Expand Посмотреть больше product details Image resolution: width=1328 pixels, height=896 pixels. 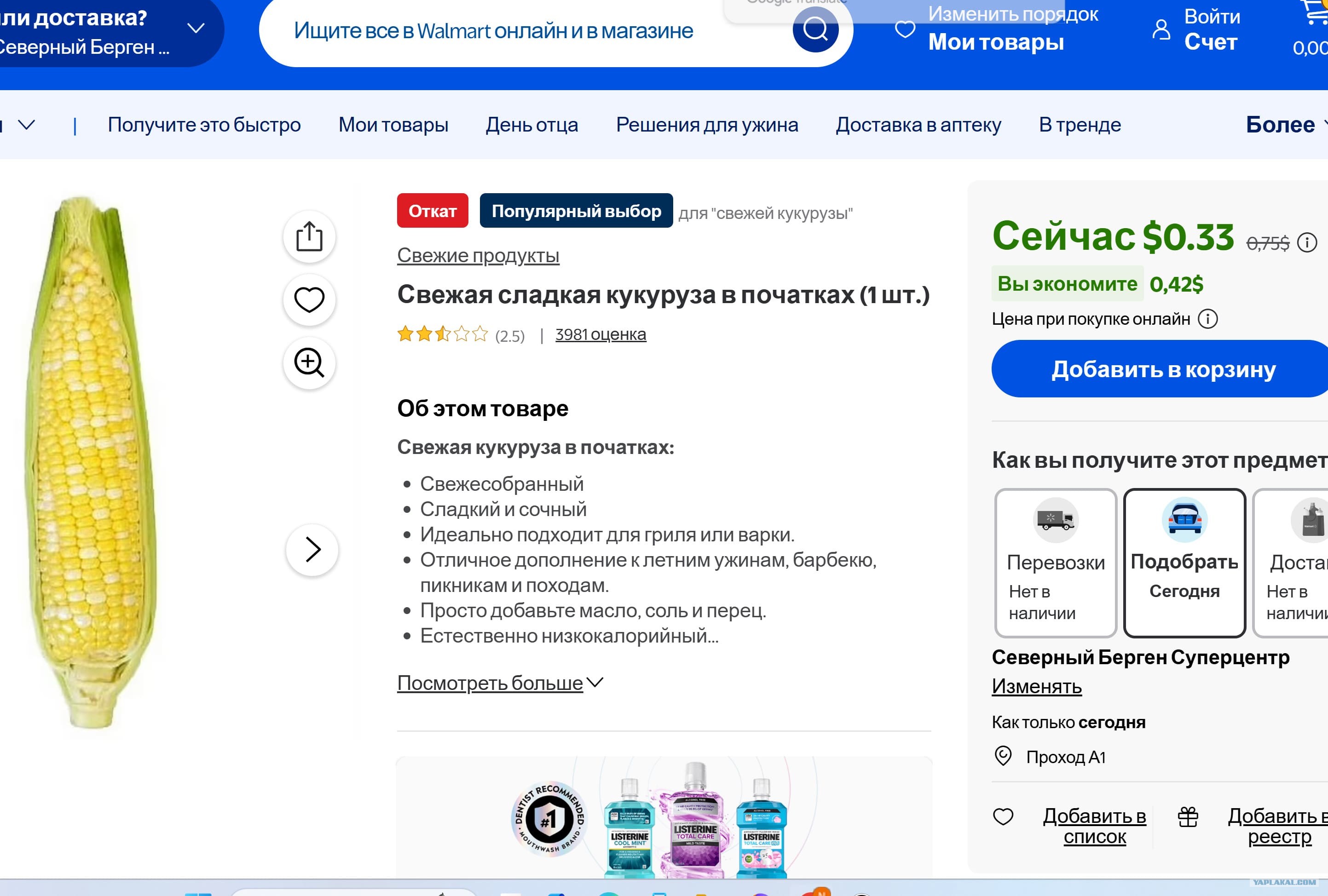[500, 683]
